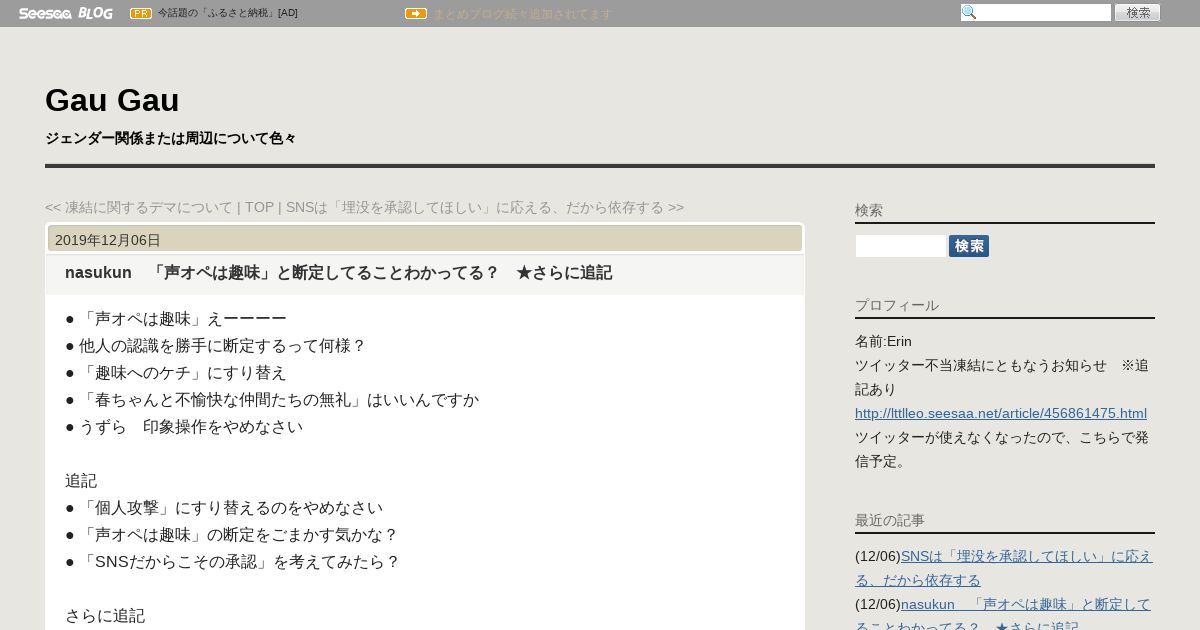
Task: Click the line 「趣味へのケチ」にすり替え
Action: click(176, 373)
